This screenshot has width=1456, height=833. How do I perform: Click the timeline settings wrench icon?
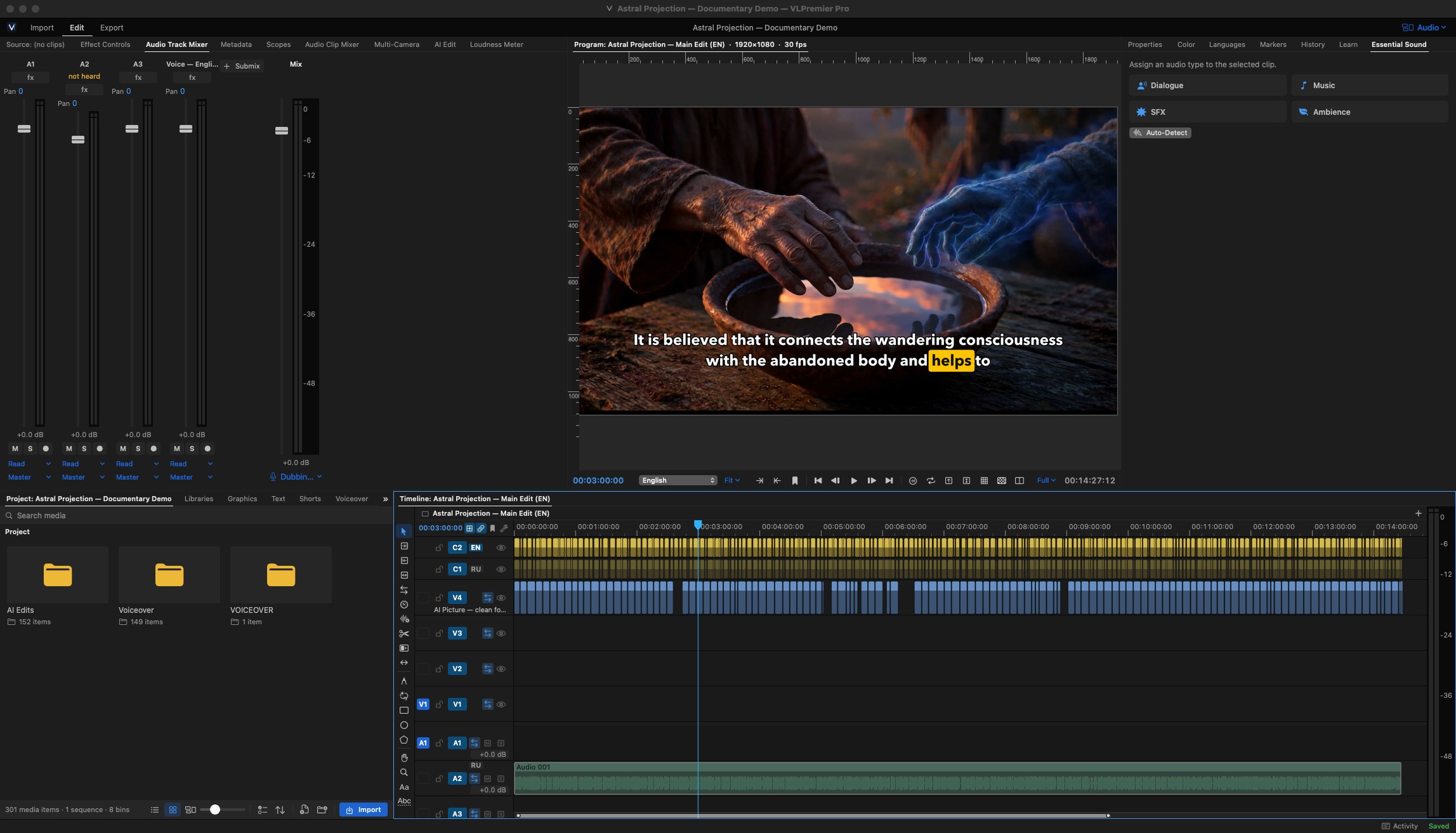click(x=504, y=528)
